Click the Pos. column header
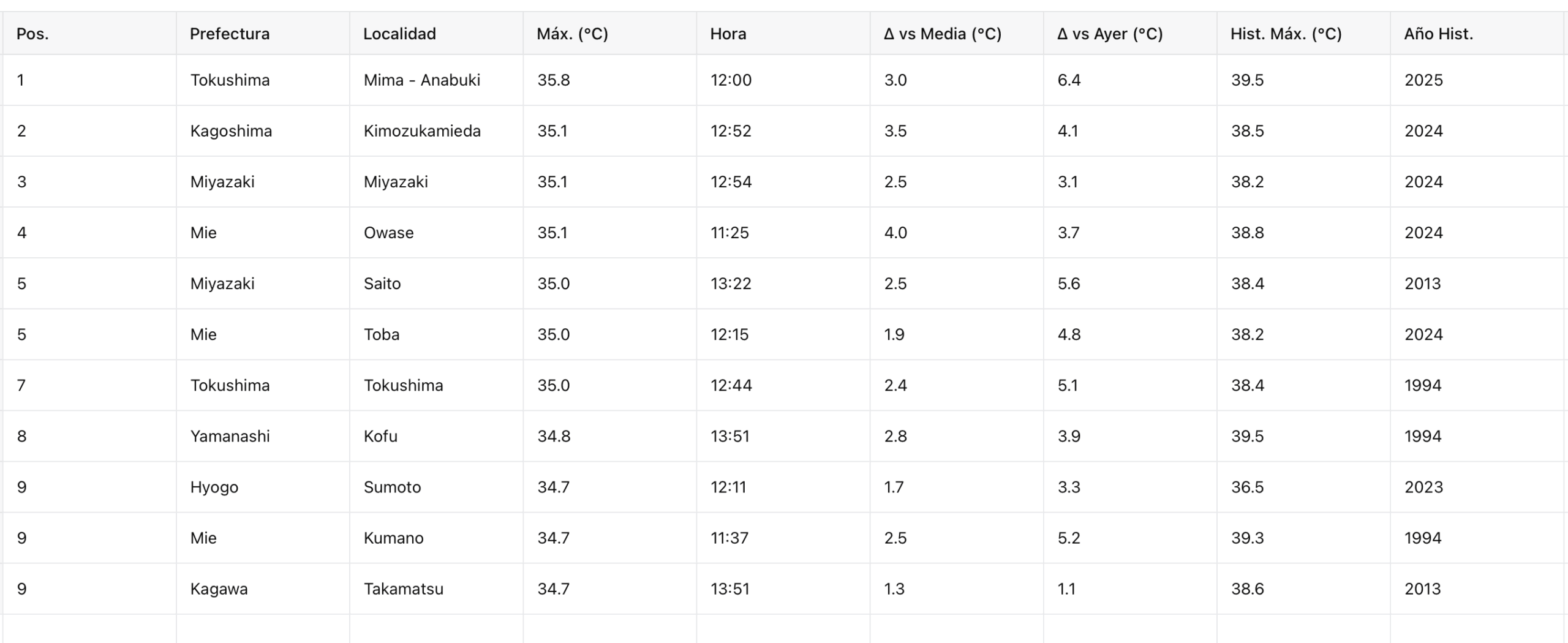 32,34
